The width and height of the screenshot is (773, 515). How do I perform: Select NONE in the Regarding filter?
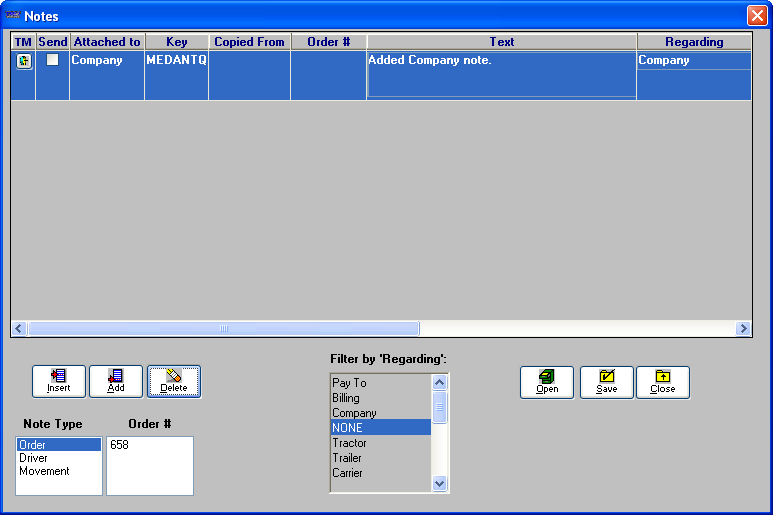(381, 428)
